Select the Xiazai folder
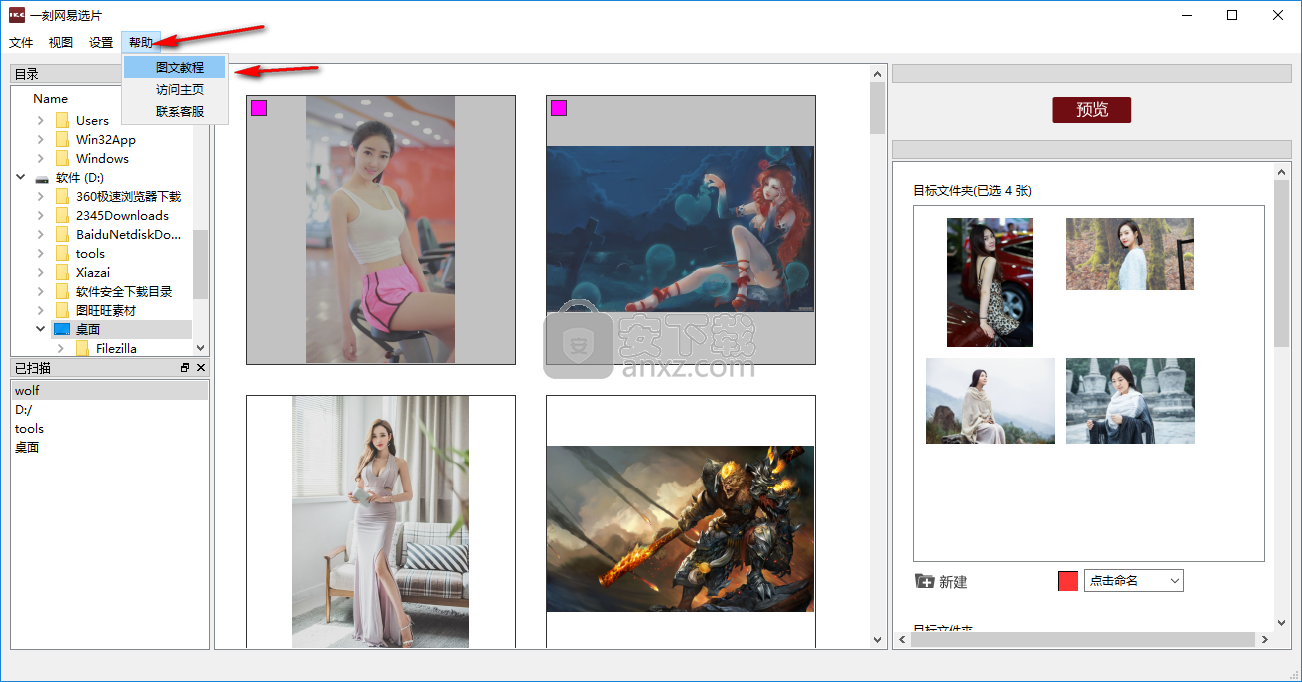The height and width of the screenshot is (682, 1302). 93,273
